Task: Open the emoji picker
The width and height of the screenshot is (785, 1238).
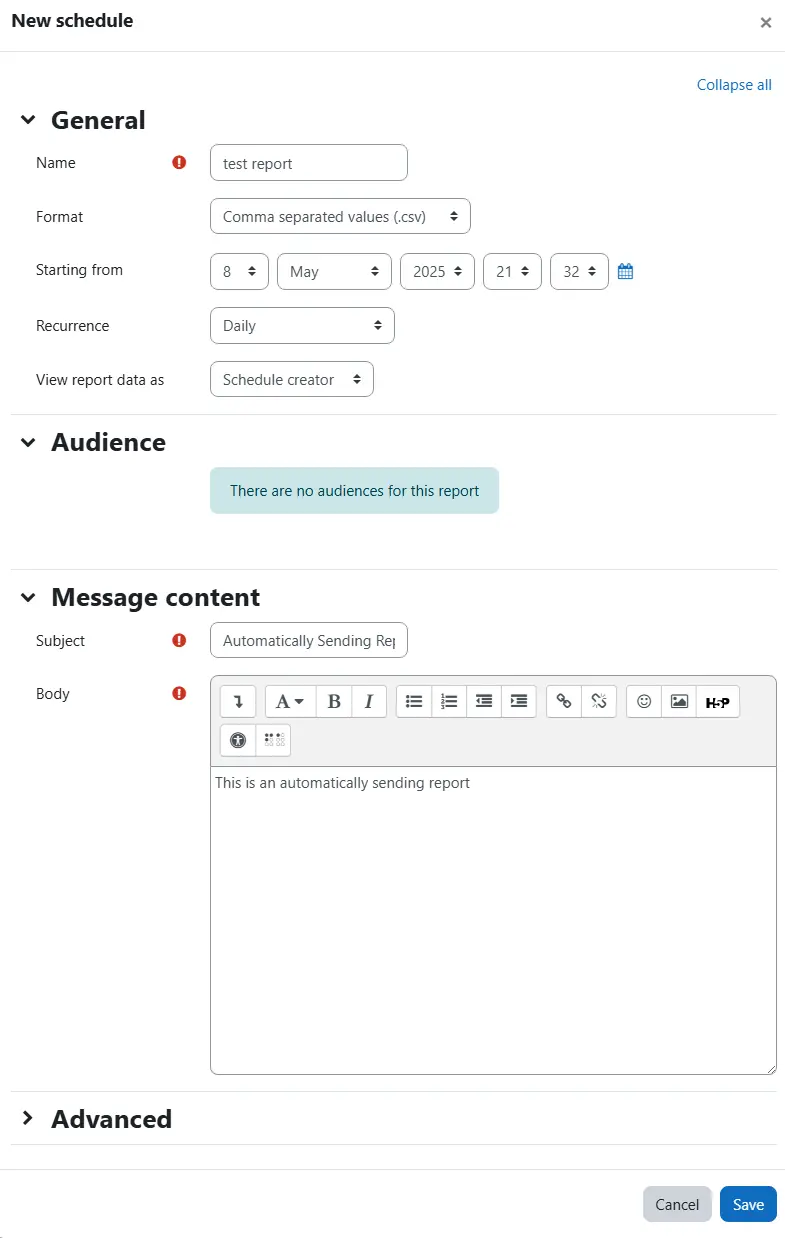Action: (644, 702)
